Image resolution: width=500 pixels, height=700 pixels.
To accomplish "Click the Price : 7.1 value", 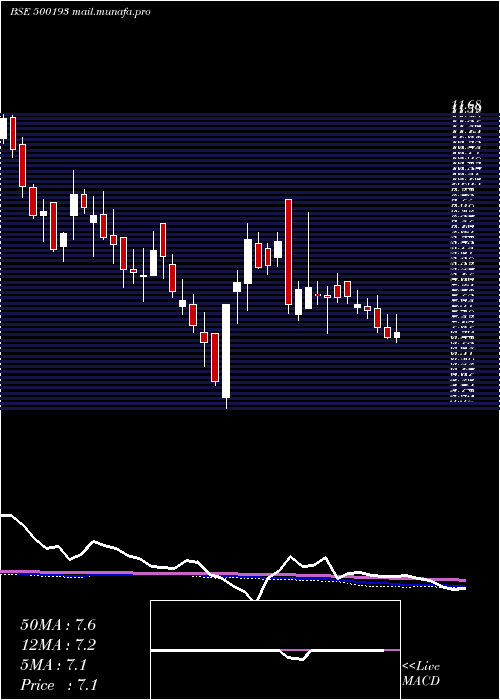I will (59, 685).
